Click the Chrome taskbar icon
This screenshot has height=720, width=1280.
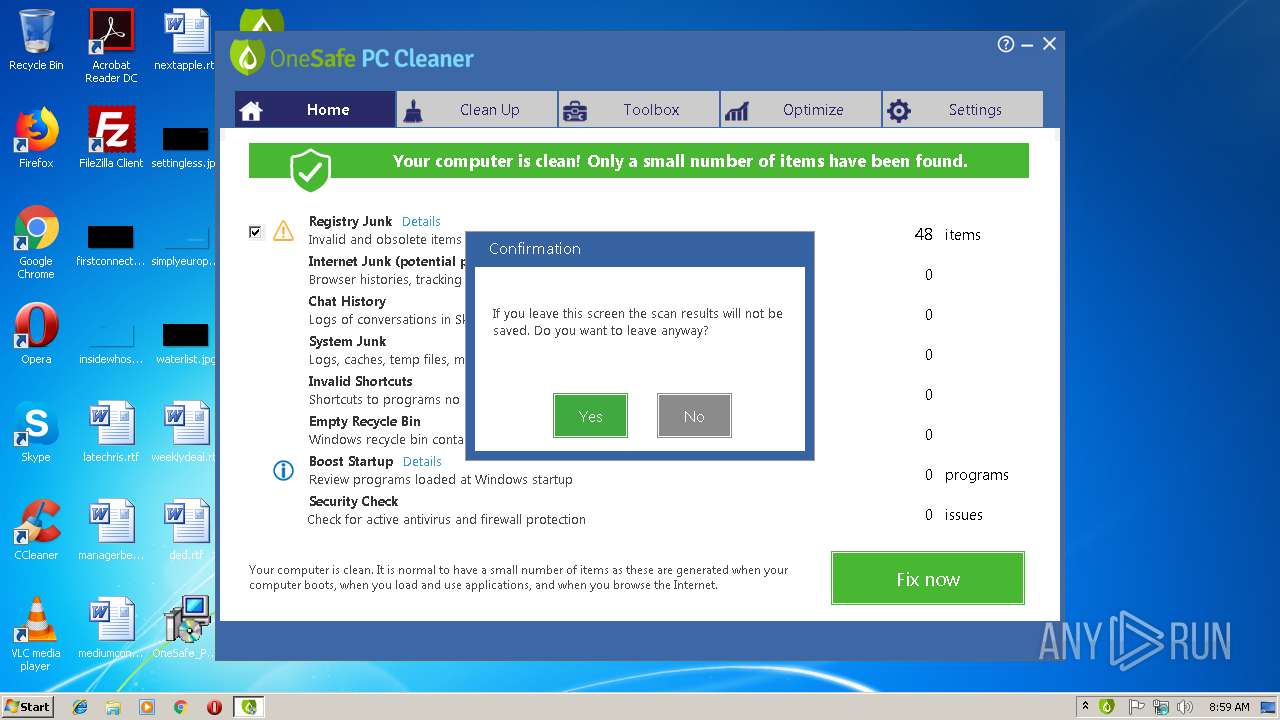(x=180, y=707)
